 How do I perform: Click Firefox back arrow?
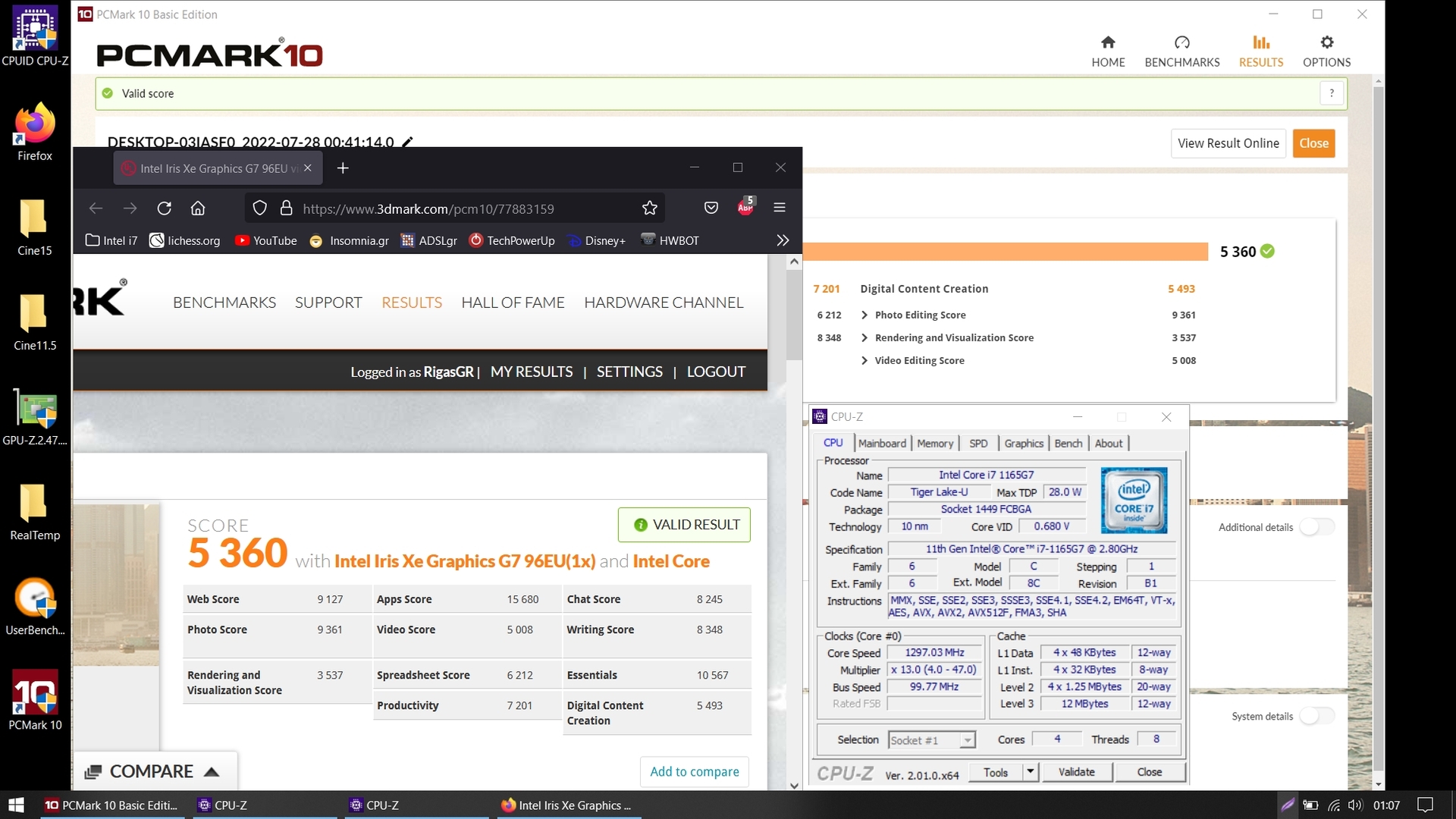tap(96, 208)
